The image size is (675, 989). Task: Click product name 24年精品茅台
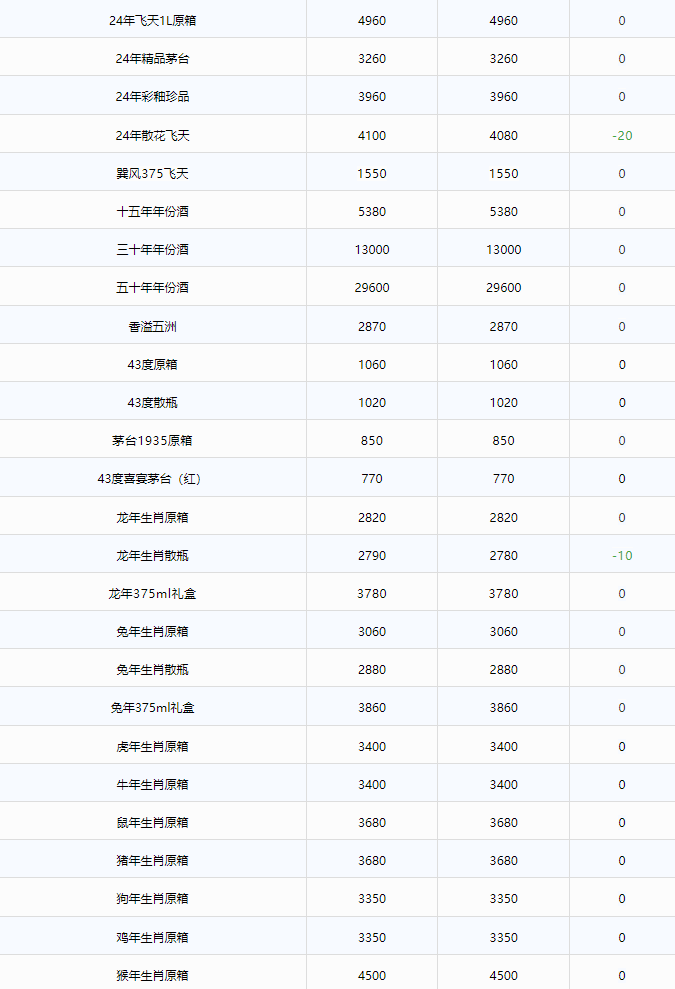click(153, 59)
